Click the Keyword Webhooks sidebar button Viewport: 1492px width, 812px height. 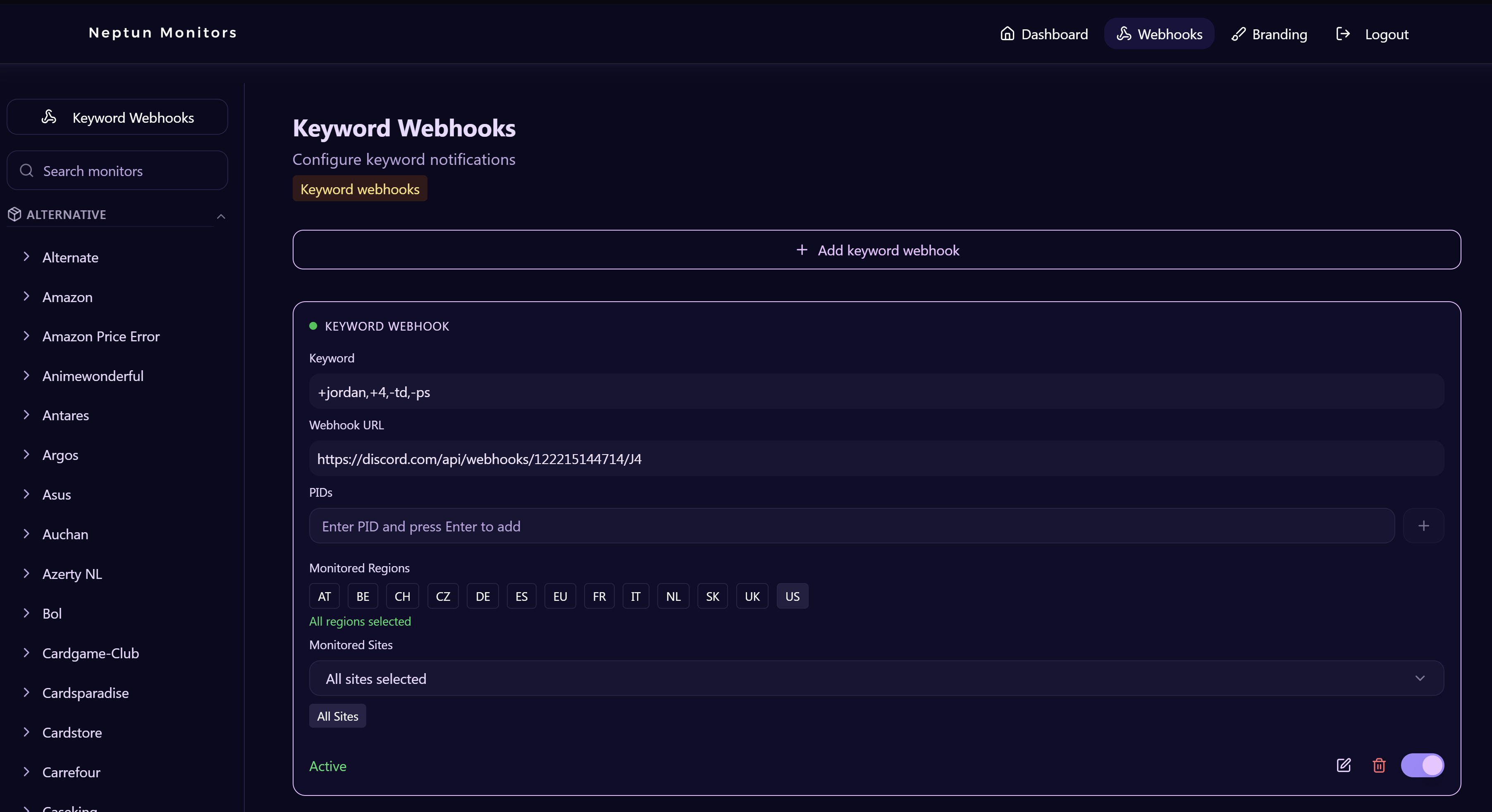click(117, 117)
